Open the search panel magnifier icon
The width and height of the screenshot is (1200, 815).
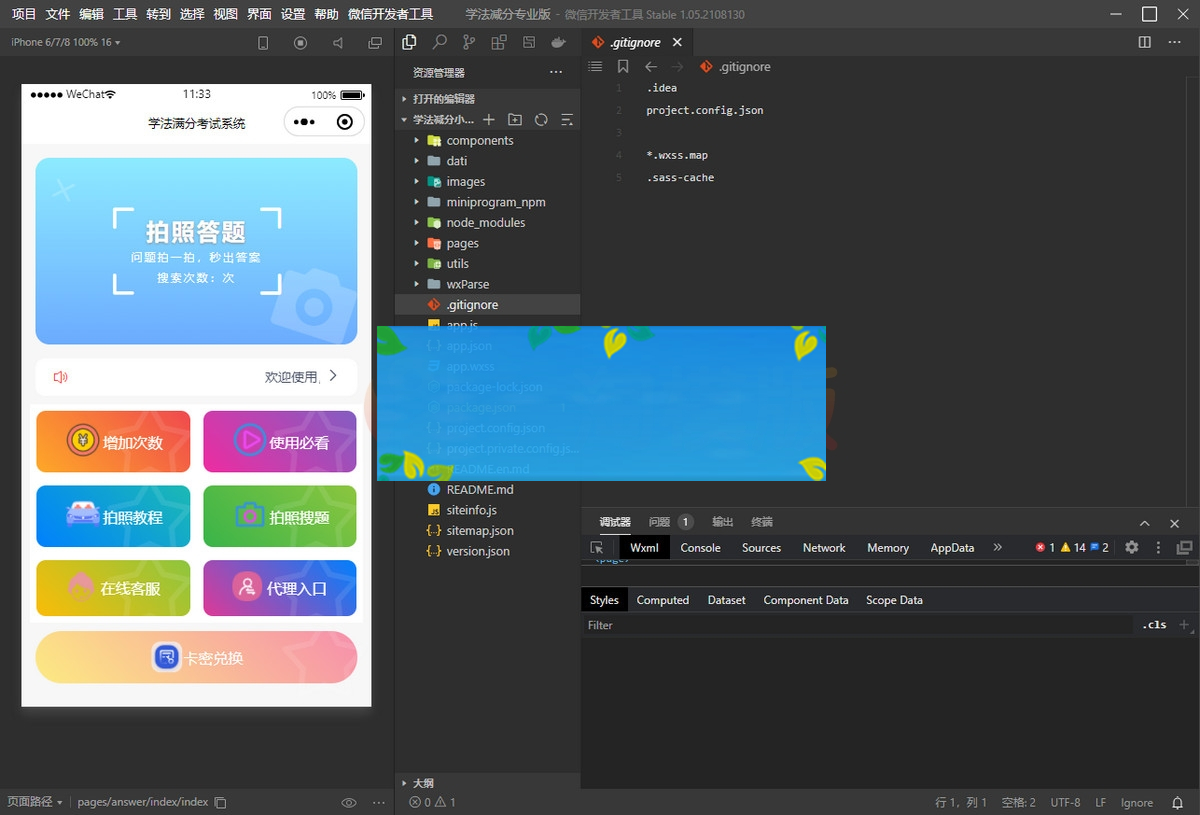coord(439,43)
